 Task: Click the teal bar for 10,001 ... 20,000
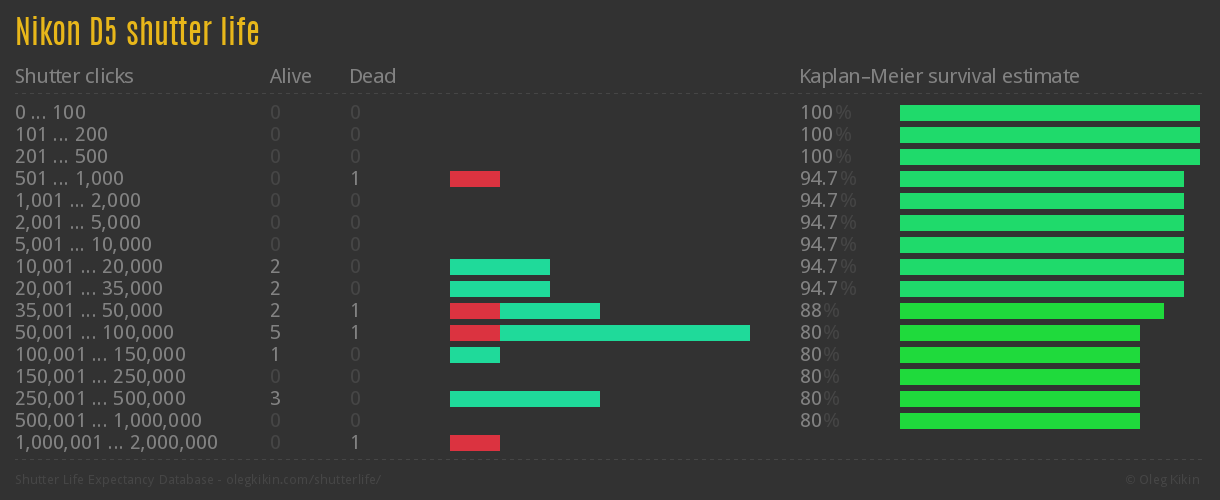pyautogui.click(x=499, y=267)
